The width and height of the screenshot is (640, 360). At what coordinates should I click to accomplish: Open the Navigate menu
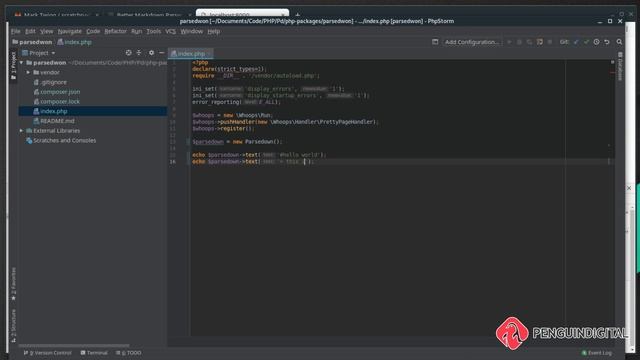click(x=70, y=31)
